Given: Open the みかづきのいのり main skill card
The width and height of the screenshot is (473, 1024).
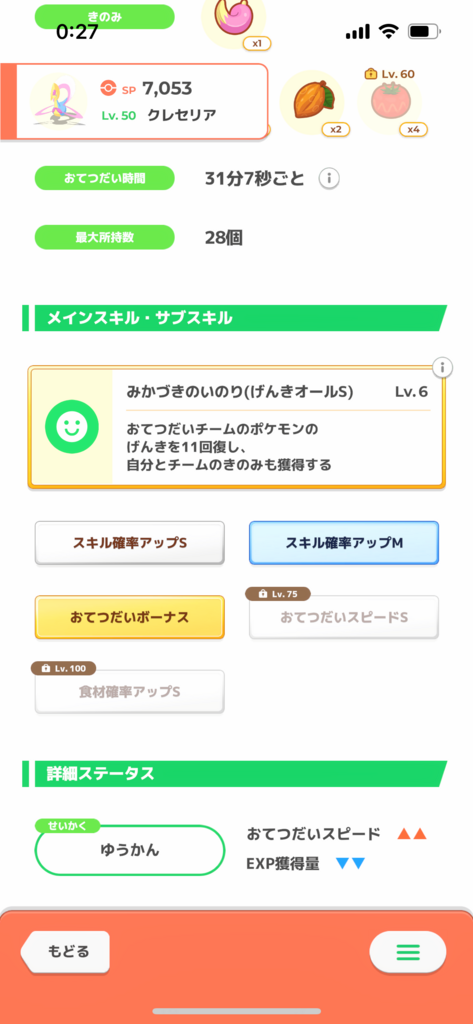Looking at the screenshot, I should 236,428.
